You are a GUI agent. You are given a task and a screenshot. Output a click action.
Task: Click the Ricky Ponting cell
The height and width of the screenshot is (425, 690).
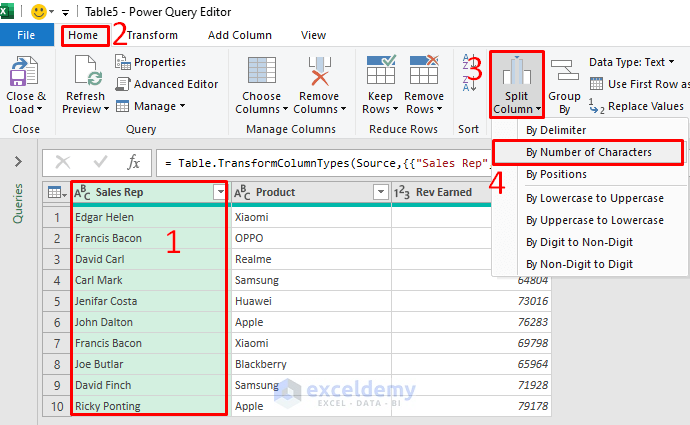tap(150, 406)
